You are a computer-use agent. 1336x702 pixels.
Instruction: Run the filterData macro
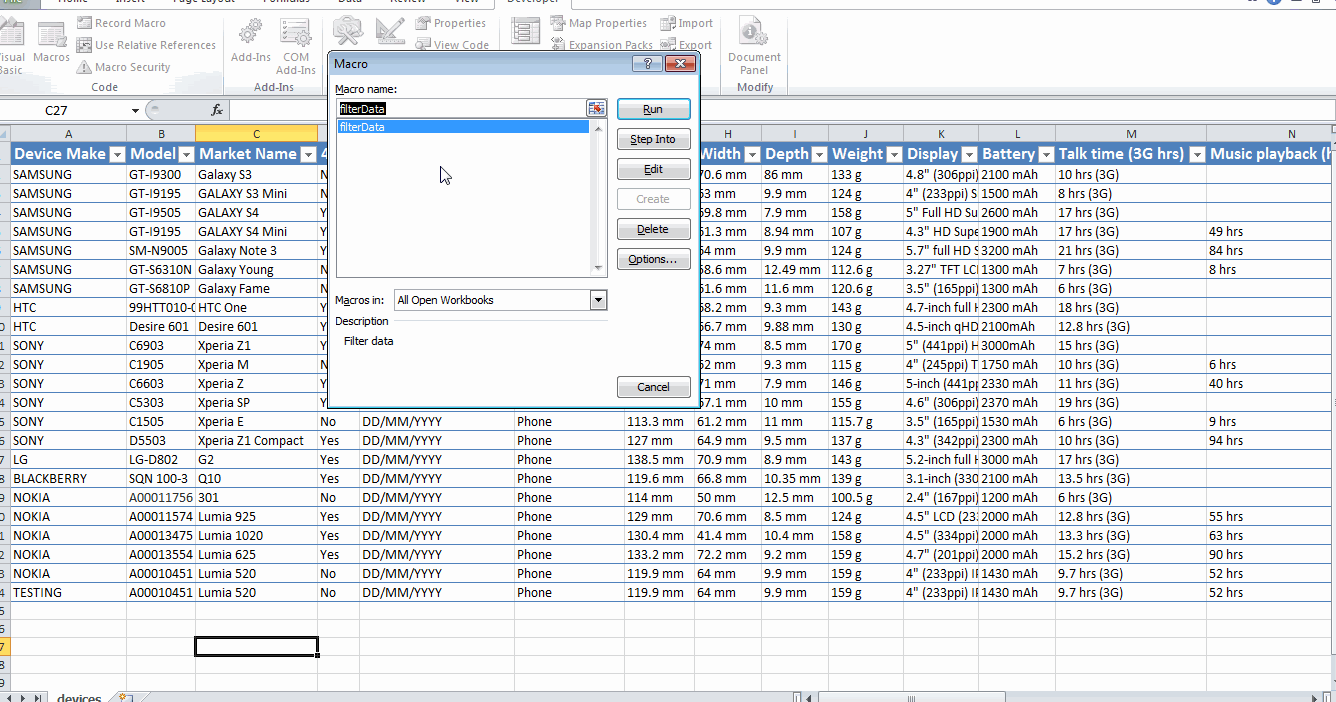[653, 109]
